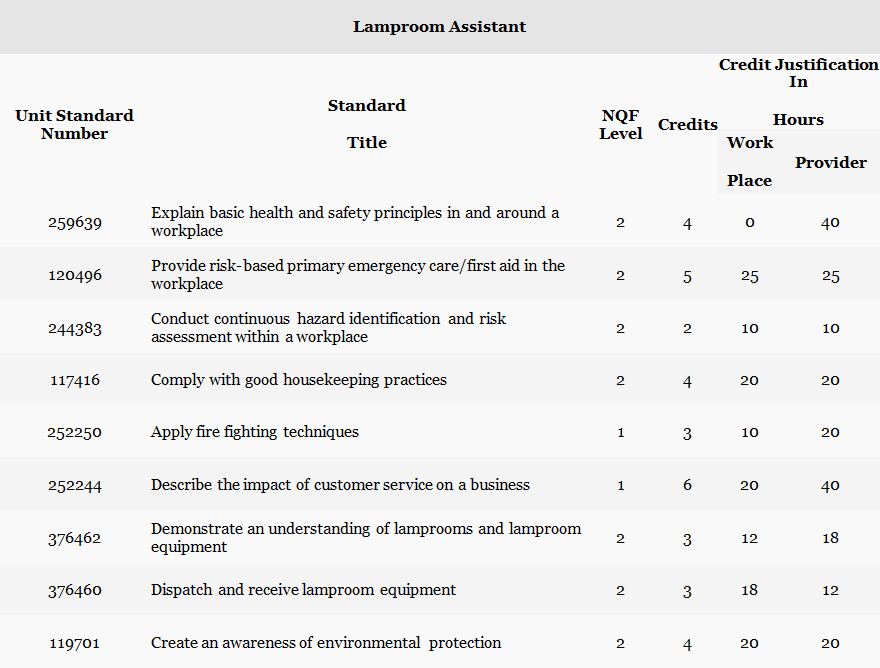The height and width of the screenshot is (668, 880).
Task: Click the Lamproom Assistant table heading
Action: (439, 27)
